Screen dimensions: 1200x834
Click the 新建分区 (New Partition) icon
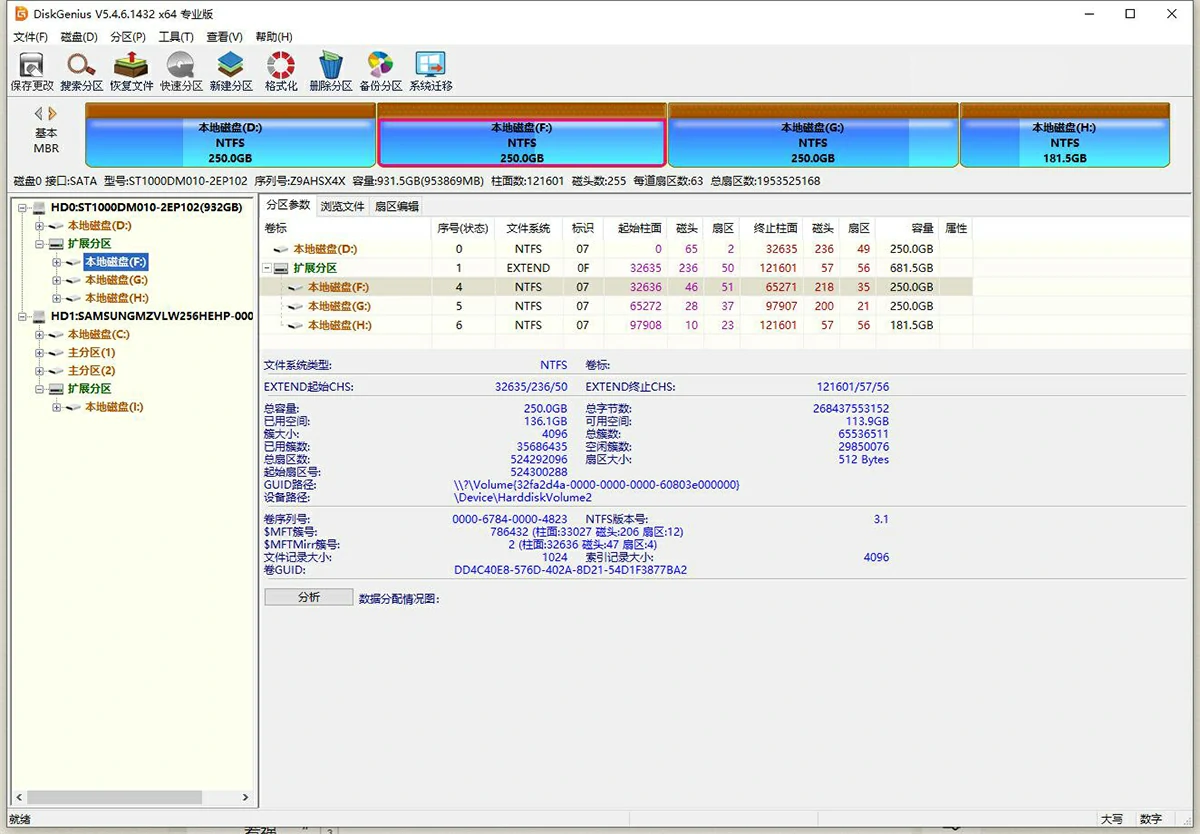[x=231, y=68]
